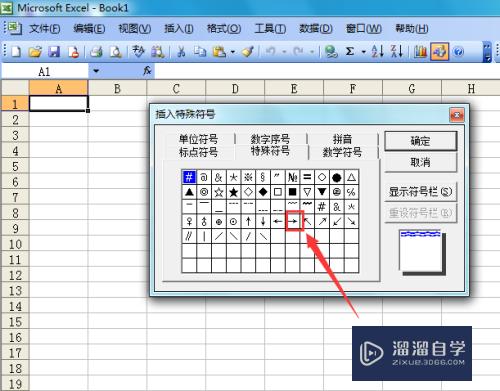Open the 文件(F) menu
The width and height of the screenshot is (500, 391).
click(x=45, y=29)
